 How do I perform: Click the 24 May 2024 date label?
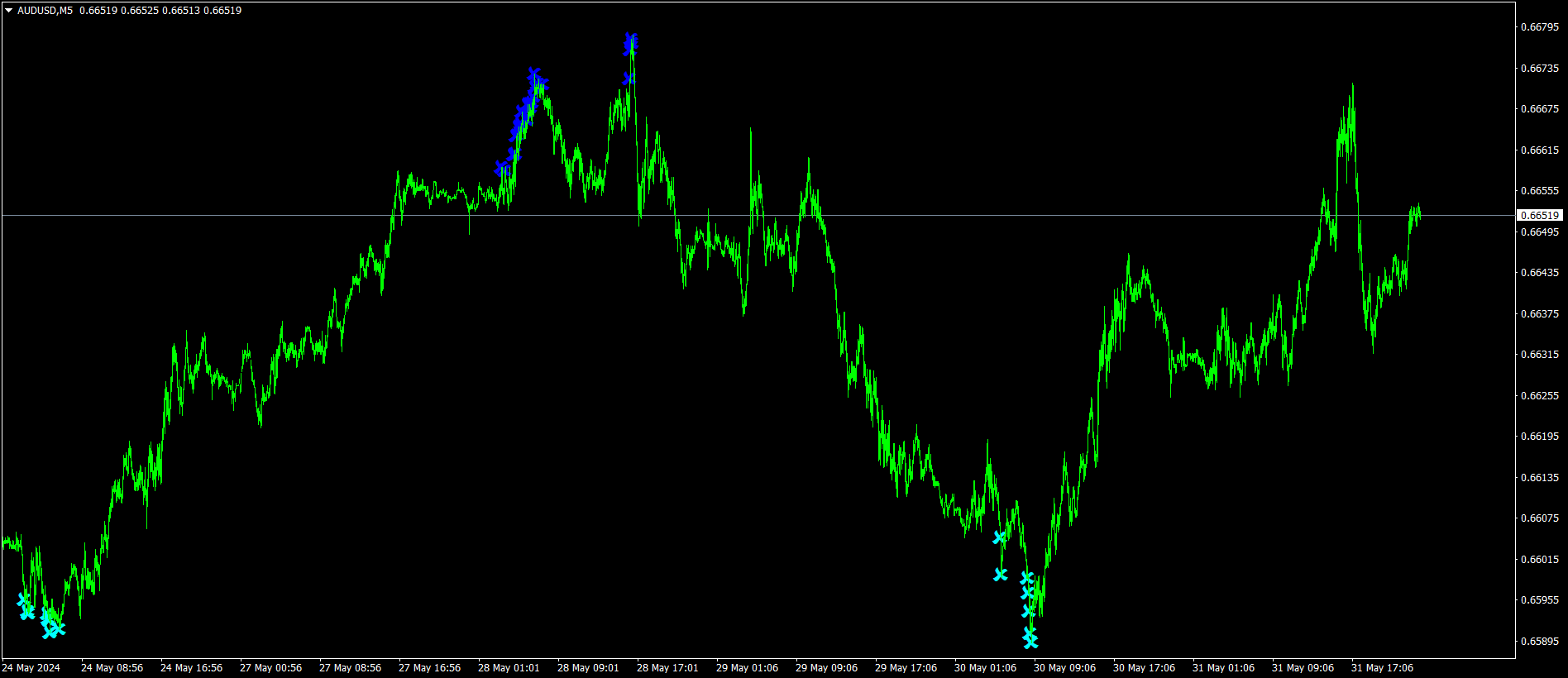coord(31,668)
